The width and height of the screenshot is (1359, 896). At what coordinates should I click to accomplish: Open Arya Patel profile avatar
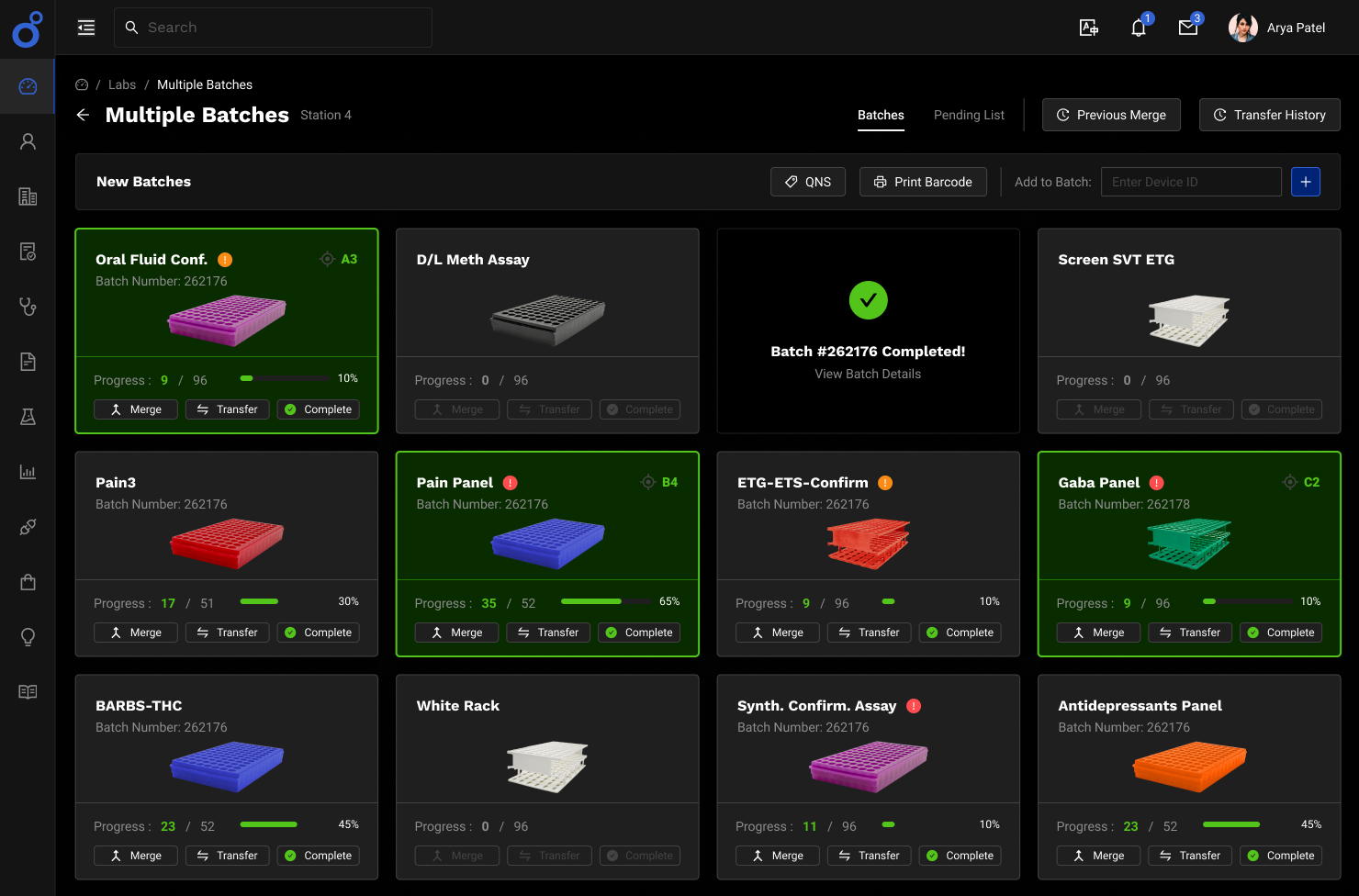click(x=1243, y=28)
